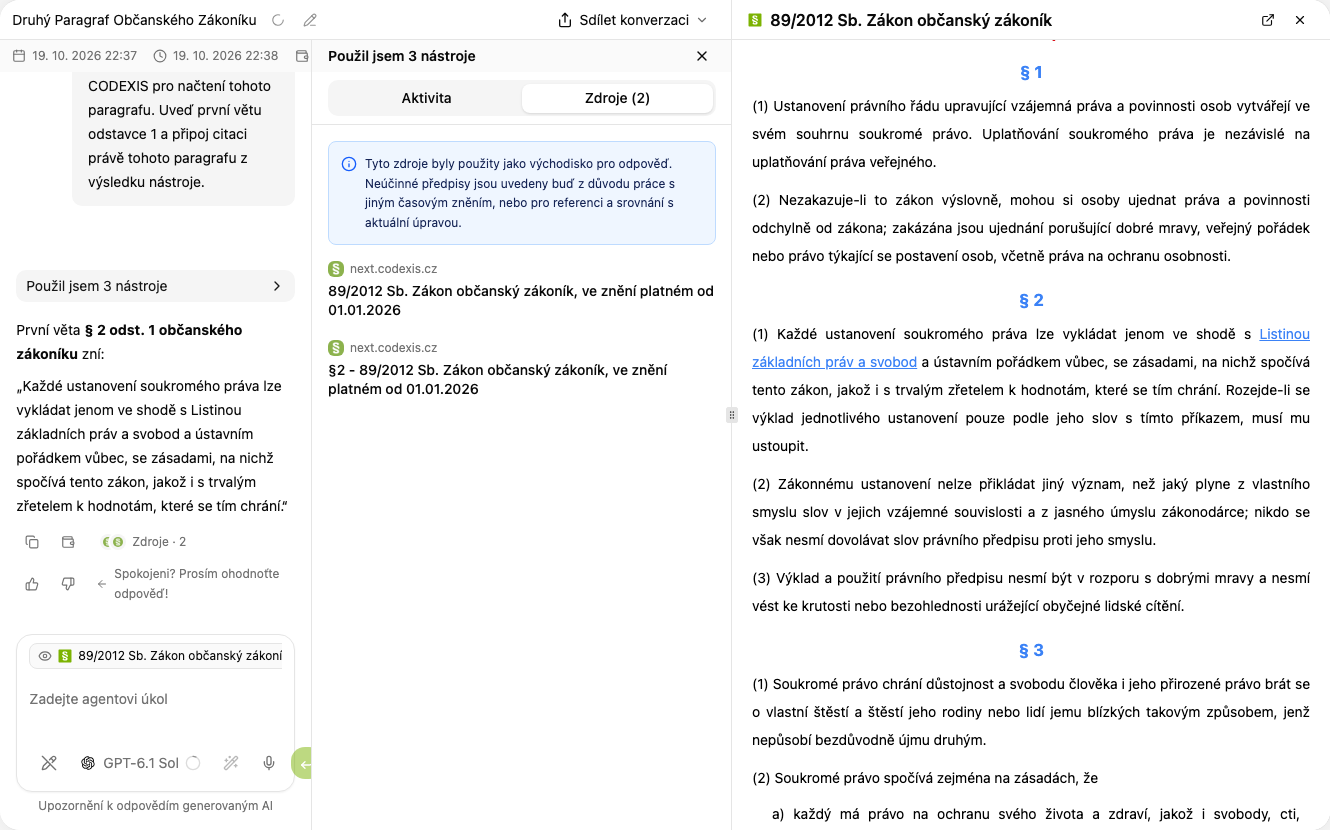The height and width of the screenshot is (830, 1330).
Task: Focus the Zadejte agentovi úkol input field
Action: click(x=155, y=699)
